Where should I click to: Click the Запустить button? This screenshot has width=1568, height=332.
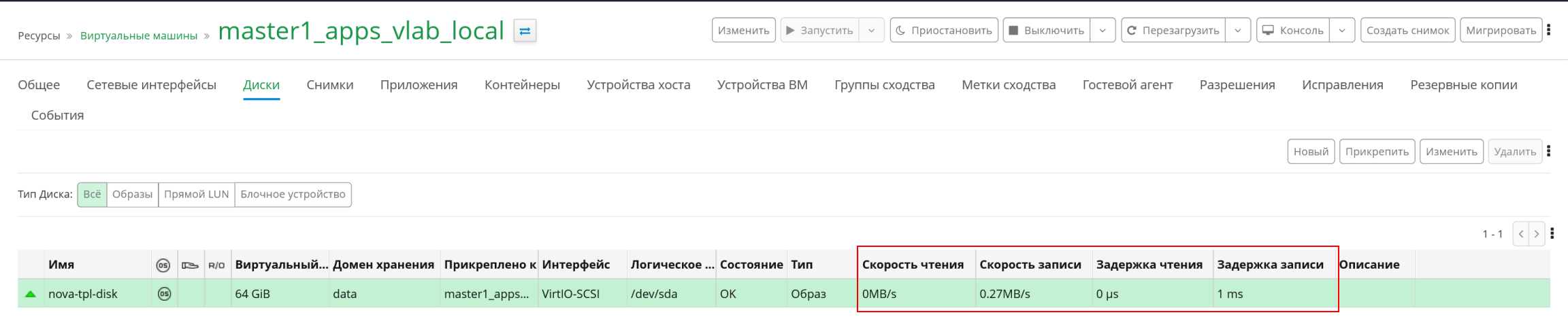(x=820, y=30)
